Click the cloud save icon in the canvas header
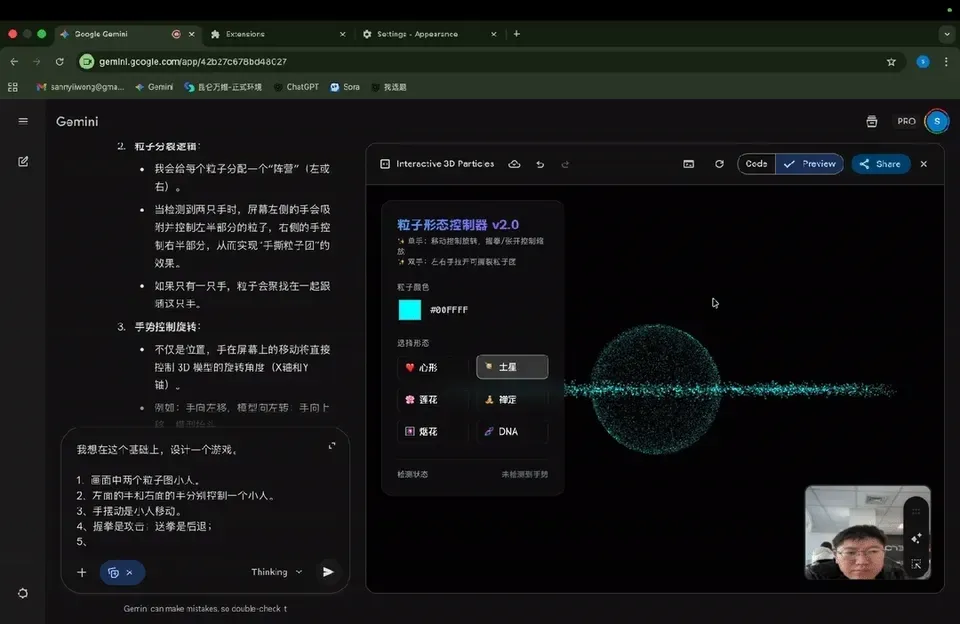This screenshot has height=624, width=960. (514, 164)
